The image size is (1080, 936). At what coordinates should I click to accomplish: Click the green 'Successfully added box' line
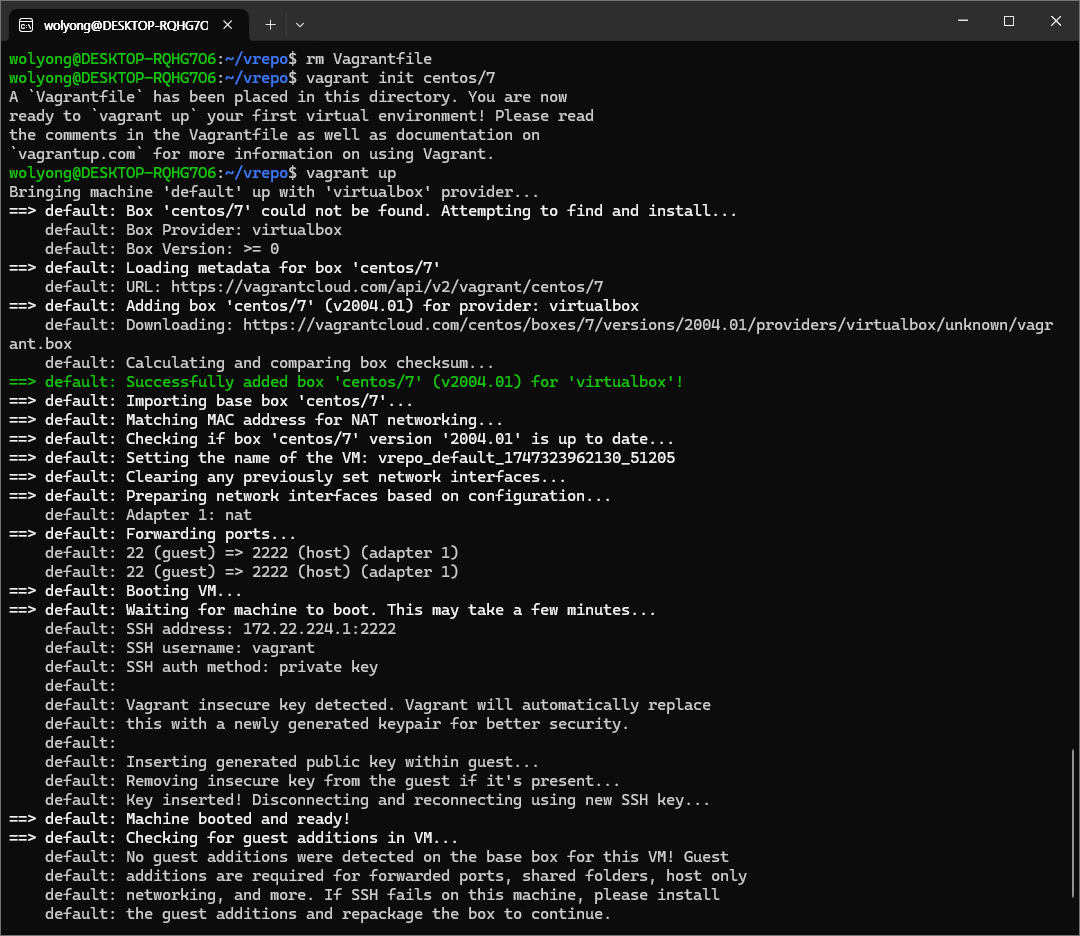point(404,382)
